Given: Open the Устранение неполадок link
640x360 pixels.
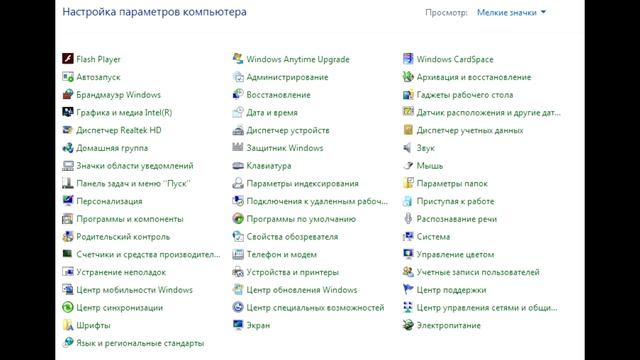Looking at the screenshot, I should tap(121, 272).
